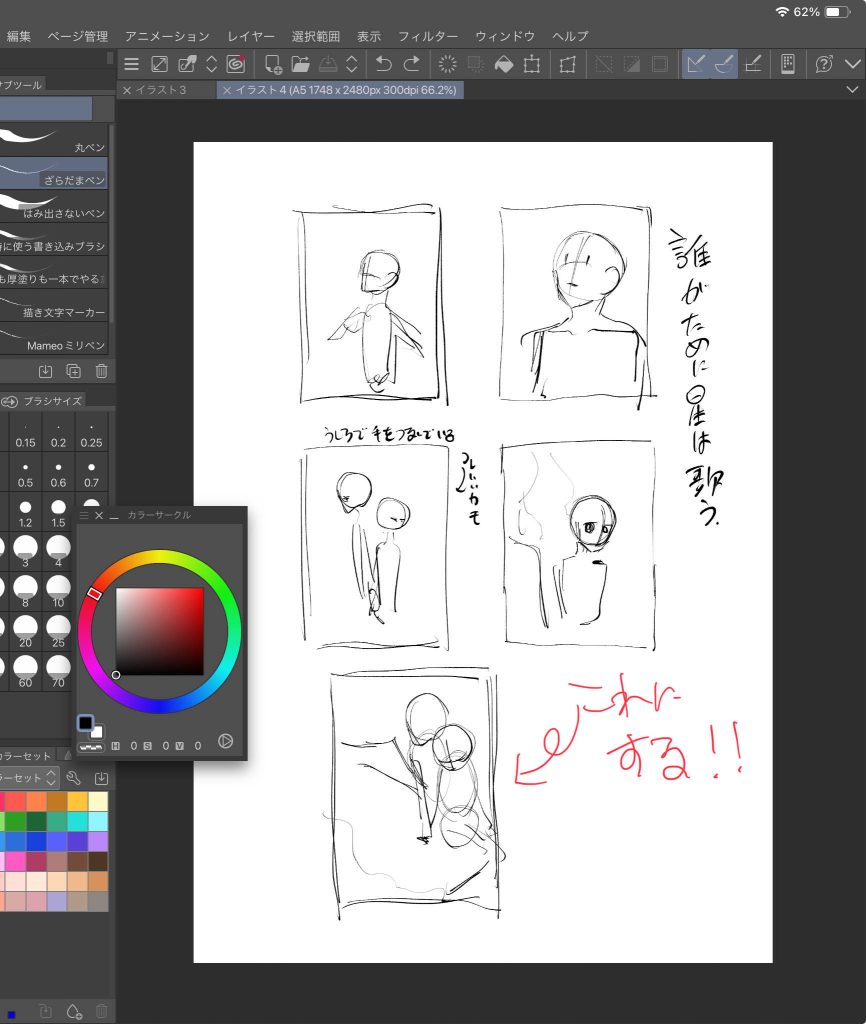Expand the canvas tab list chevron

(852, 90)
